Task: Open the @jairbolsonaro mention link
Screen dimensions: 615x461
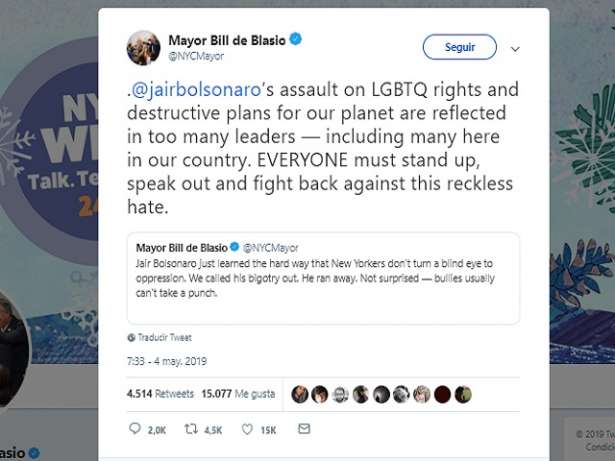Action: (x=196, y=89)
